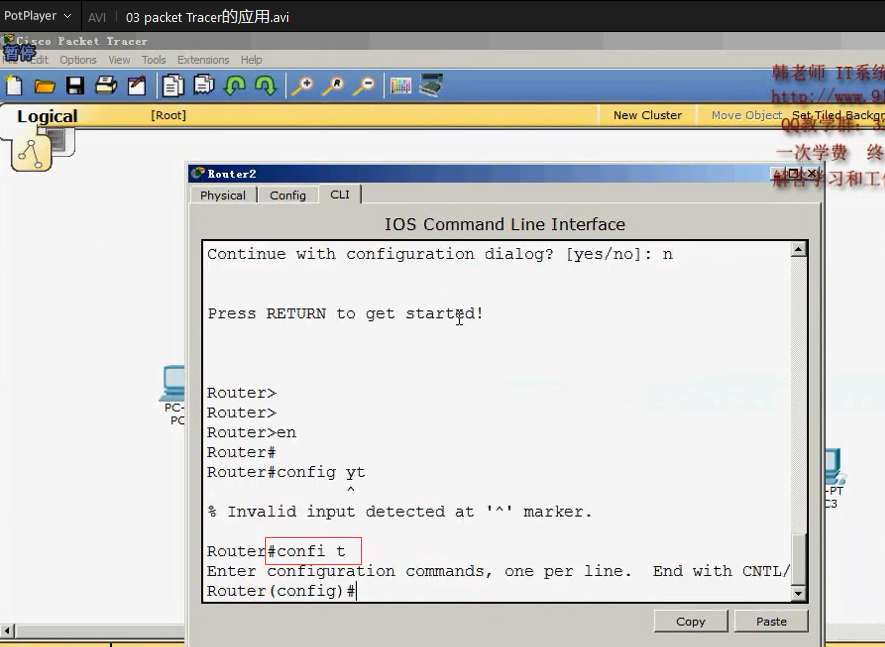The image size is (885, 647).
Task: Click the "Continue with configuration dialog?" line
Action: tap(440, 254)
